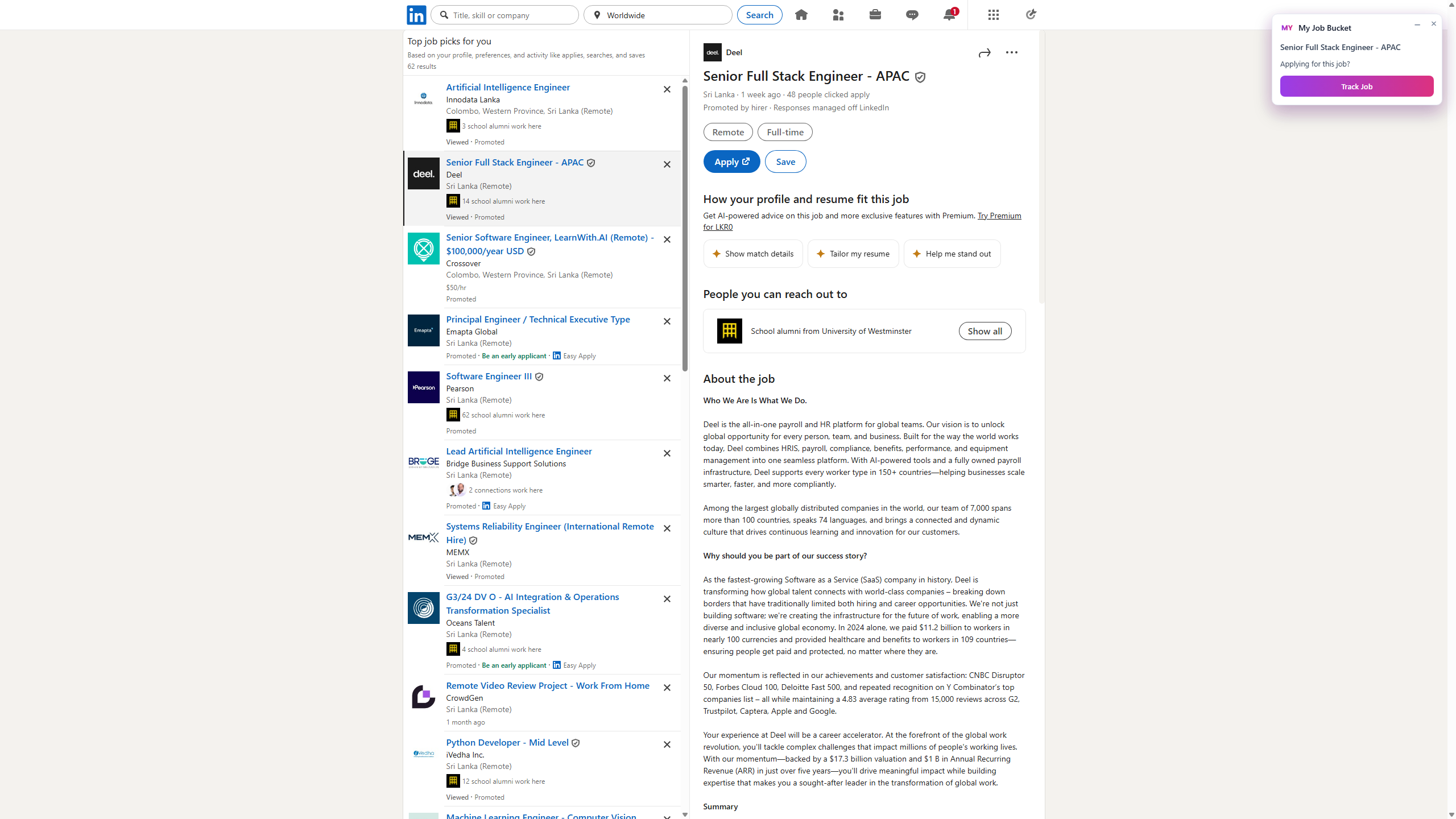Open the job's more options ellipsis

point(1012,52)
